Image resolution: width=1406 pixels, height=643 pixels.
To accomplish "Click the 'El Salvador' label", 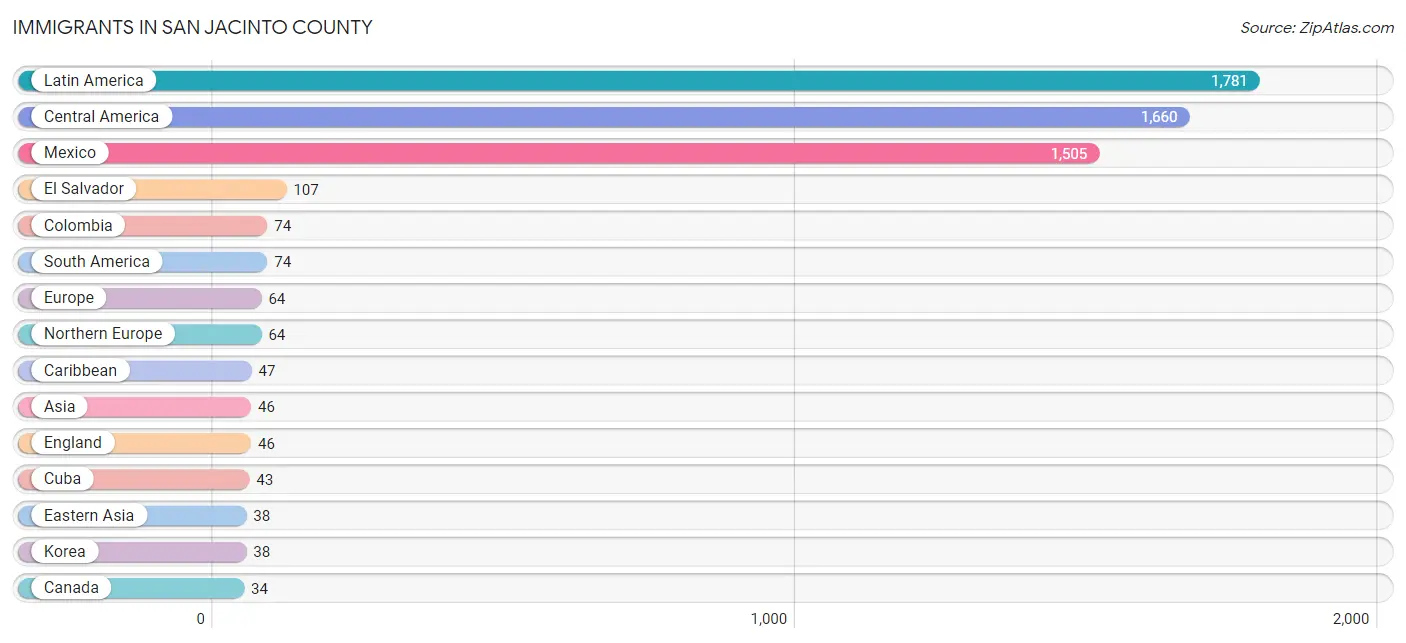I will (84, 189).
